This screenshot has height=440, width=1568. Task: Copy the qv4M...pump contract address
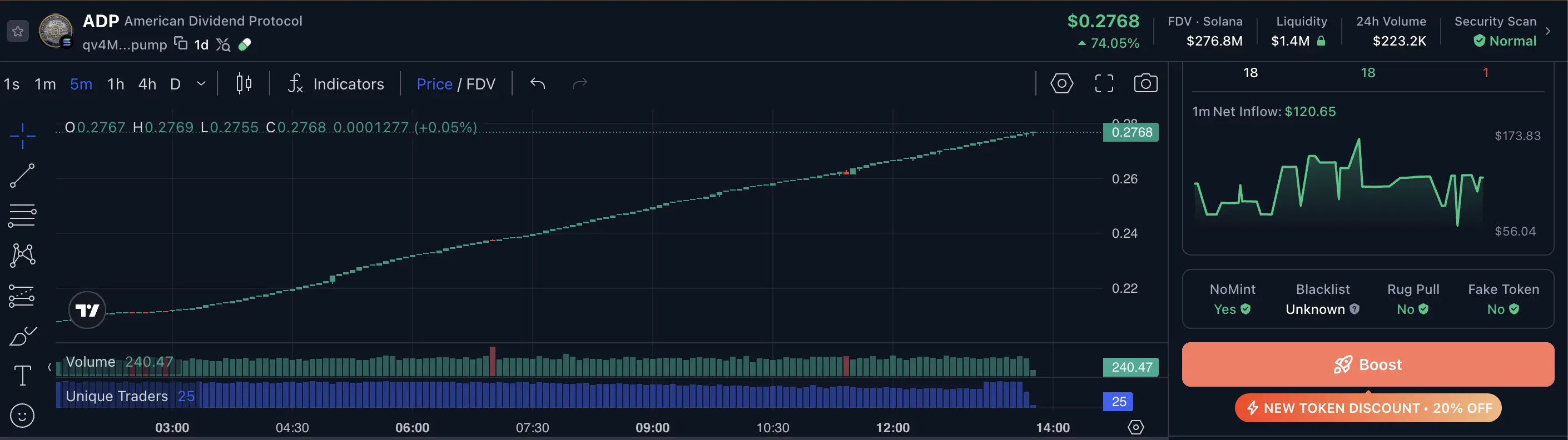click(181, 43)
